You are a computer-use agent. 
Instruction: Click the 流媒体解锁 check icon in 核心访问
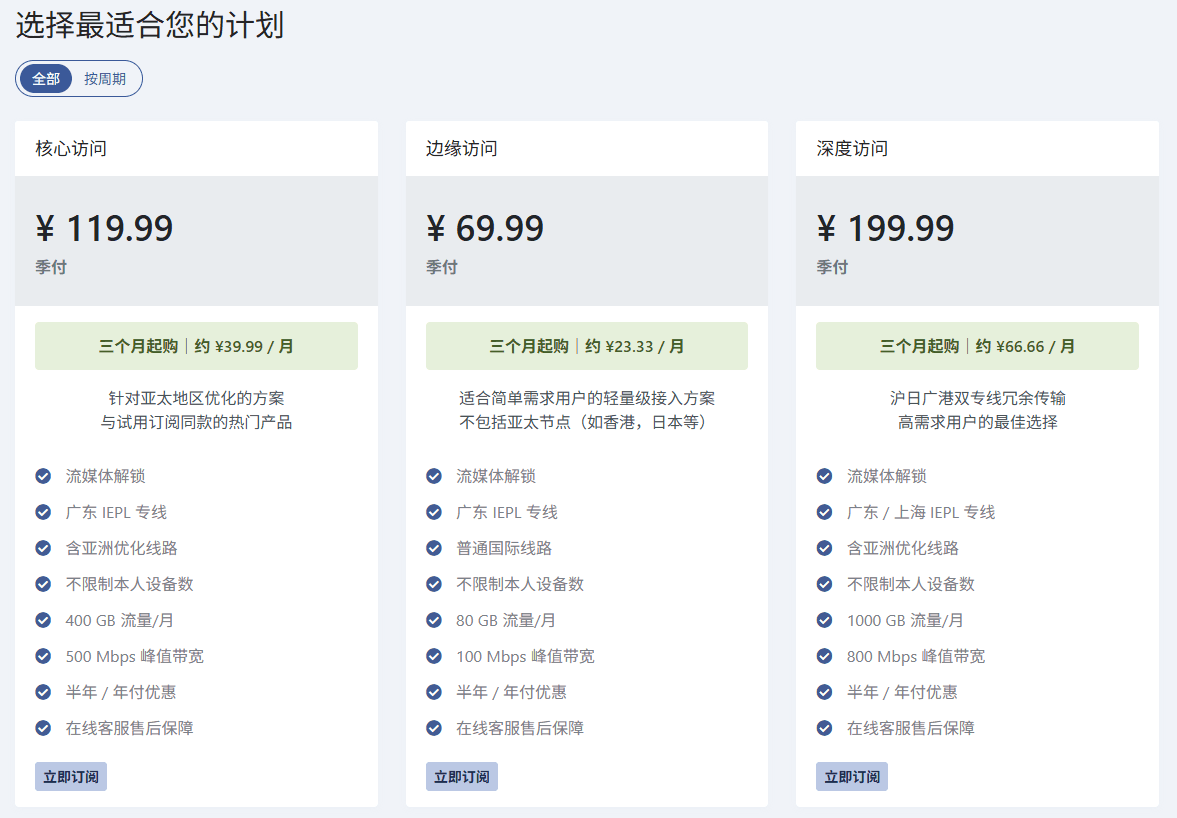point(44,476)
